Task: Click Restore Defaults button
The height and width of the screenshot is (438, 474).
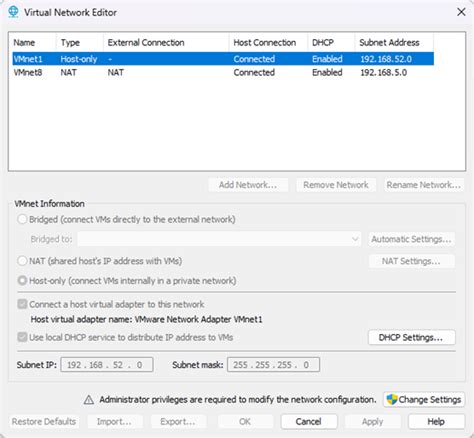Action: coord(44,421)
